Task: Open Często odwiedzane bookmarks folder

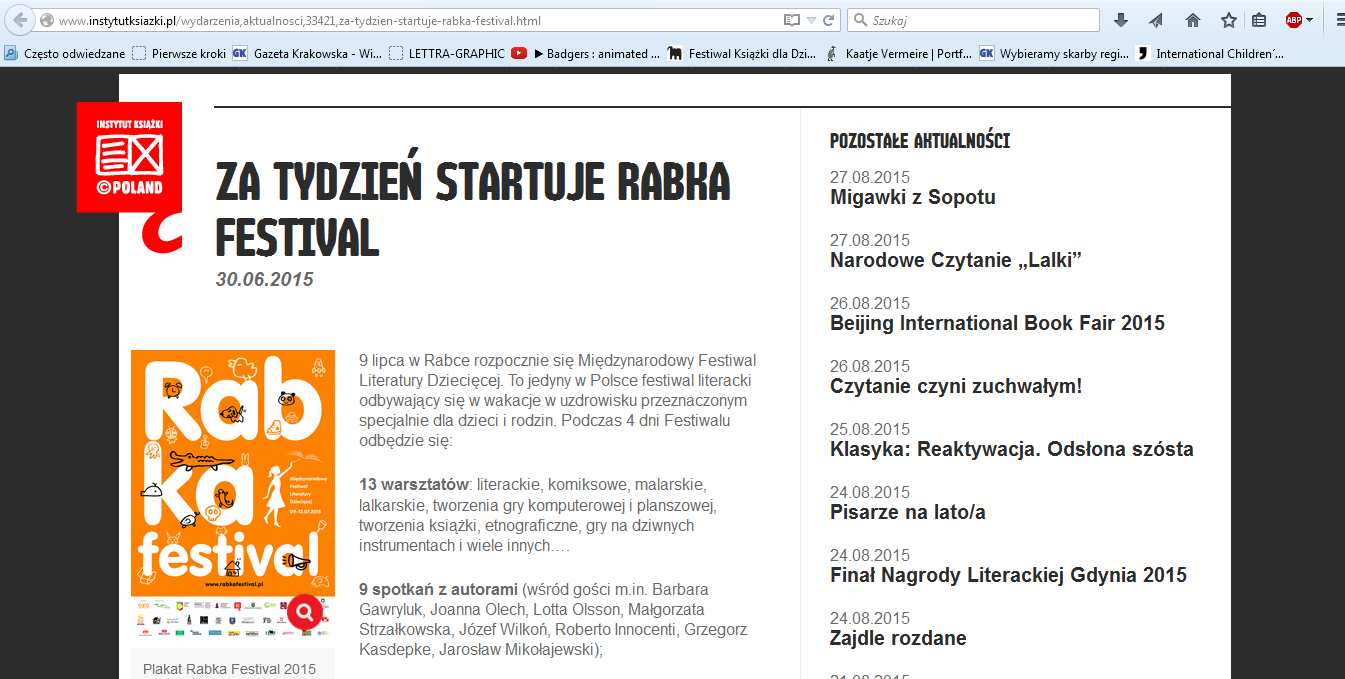Action: coord(65,54)
